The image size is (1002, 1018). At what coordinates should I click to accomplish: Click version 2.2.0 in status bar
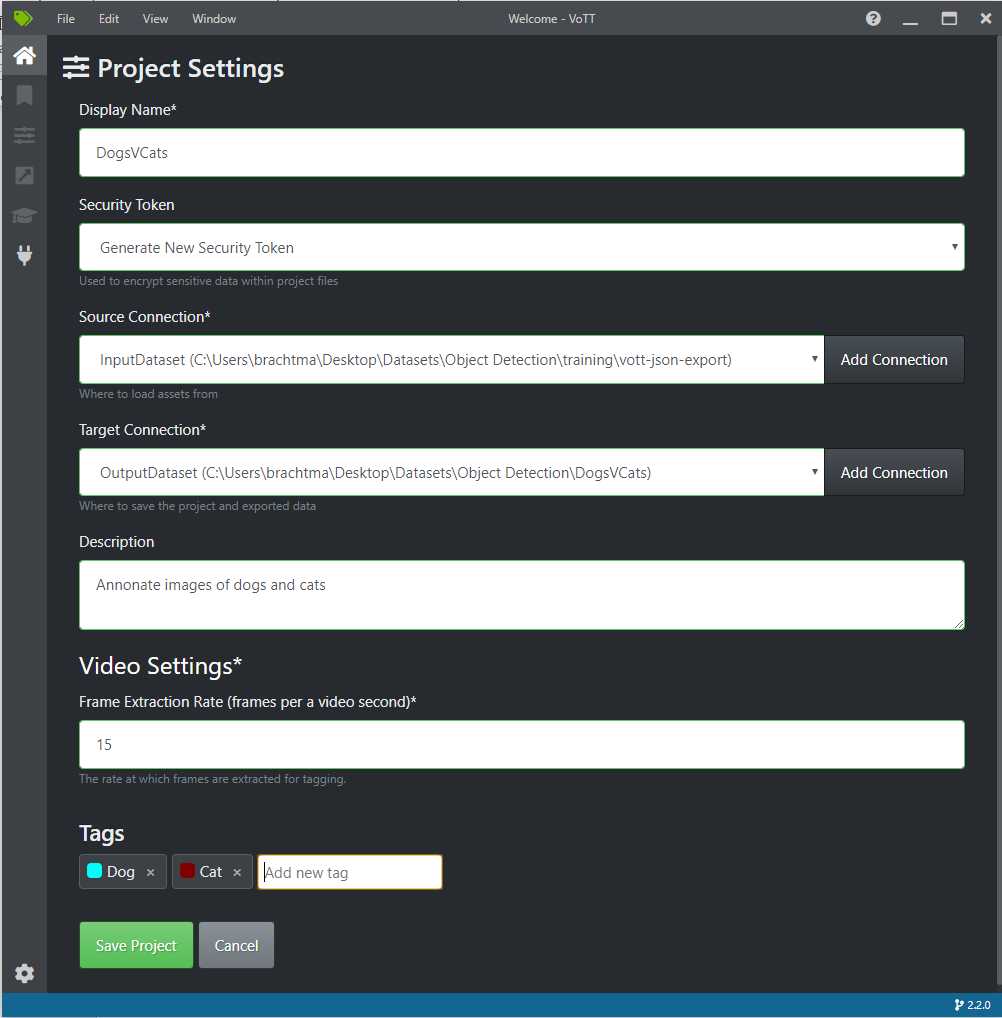point(979,1005)
